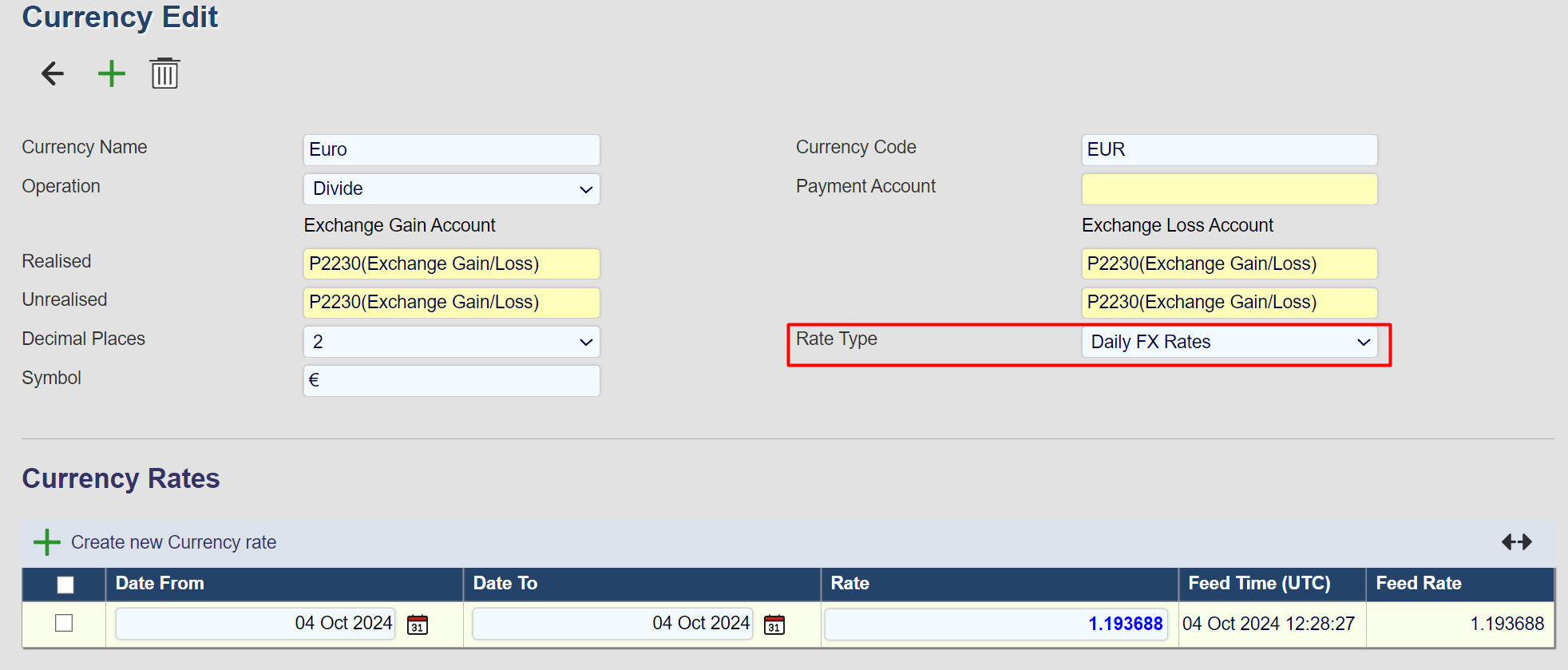Toggle select-all checkbox in rates table header

pyautogui.click(x=65, y=585)
